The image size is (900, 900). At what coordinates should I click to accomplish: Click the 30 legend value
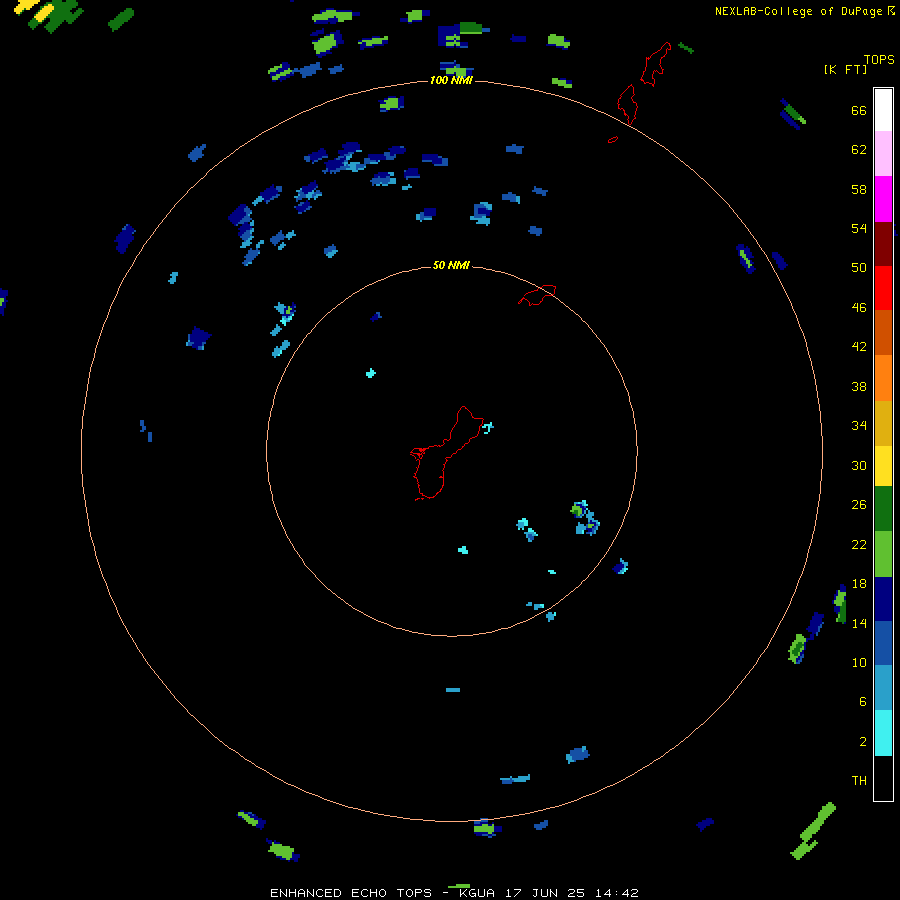coord(859,465)
